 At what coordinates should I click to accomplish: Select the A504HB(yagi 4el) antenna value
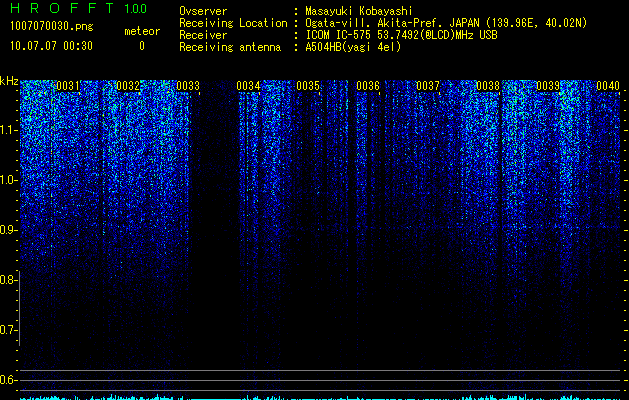point(353,47)
